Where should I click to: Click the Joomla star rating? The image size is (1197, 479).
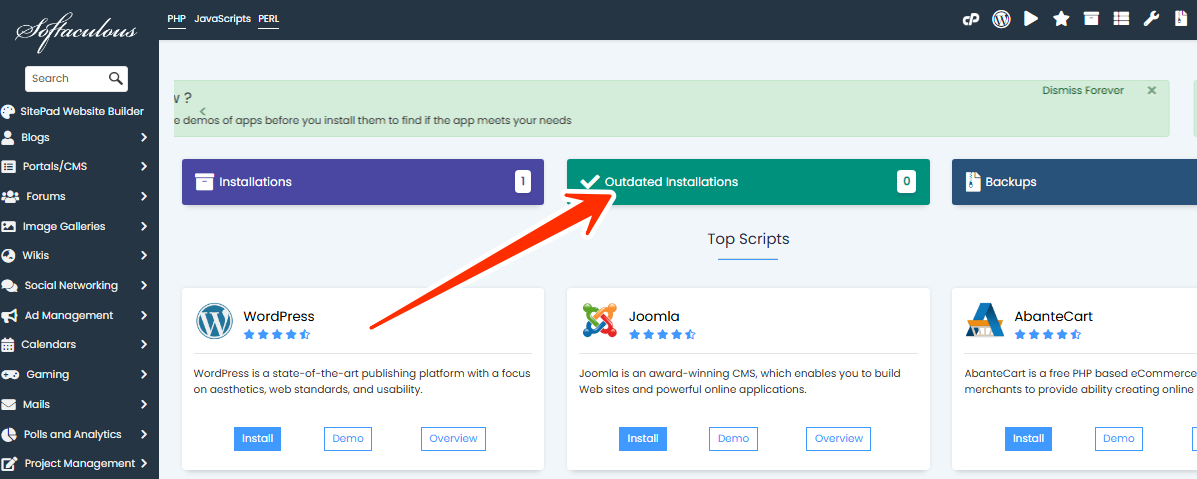(x=662, y=335)
